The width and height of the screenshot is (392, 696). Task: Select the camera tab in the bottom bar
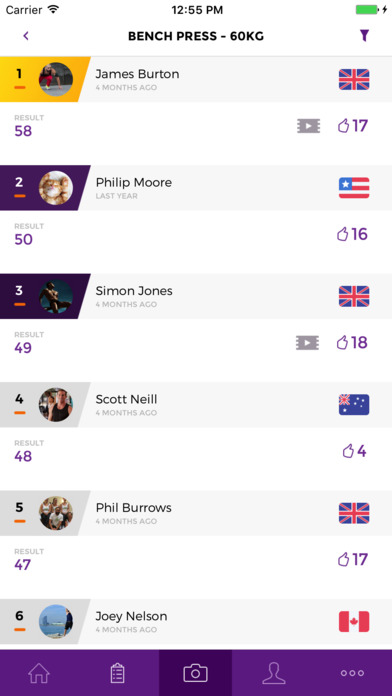[x=195, y=673]
